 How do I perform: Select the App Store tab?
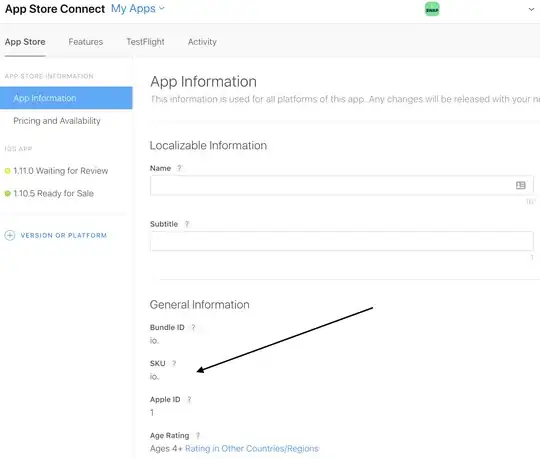point(25,42)
